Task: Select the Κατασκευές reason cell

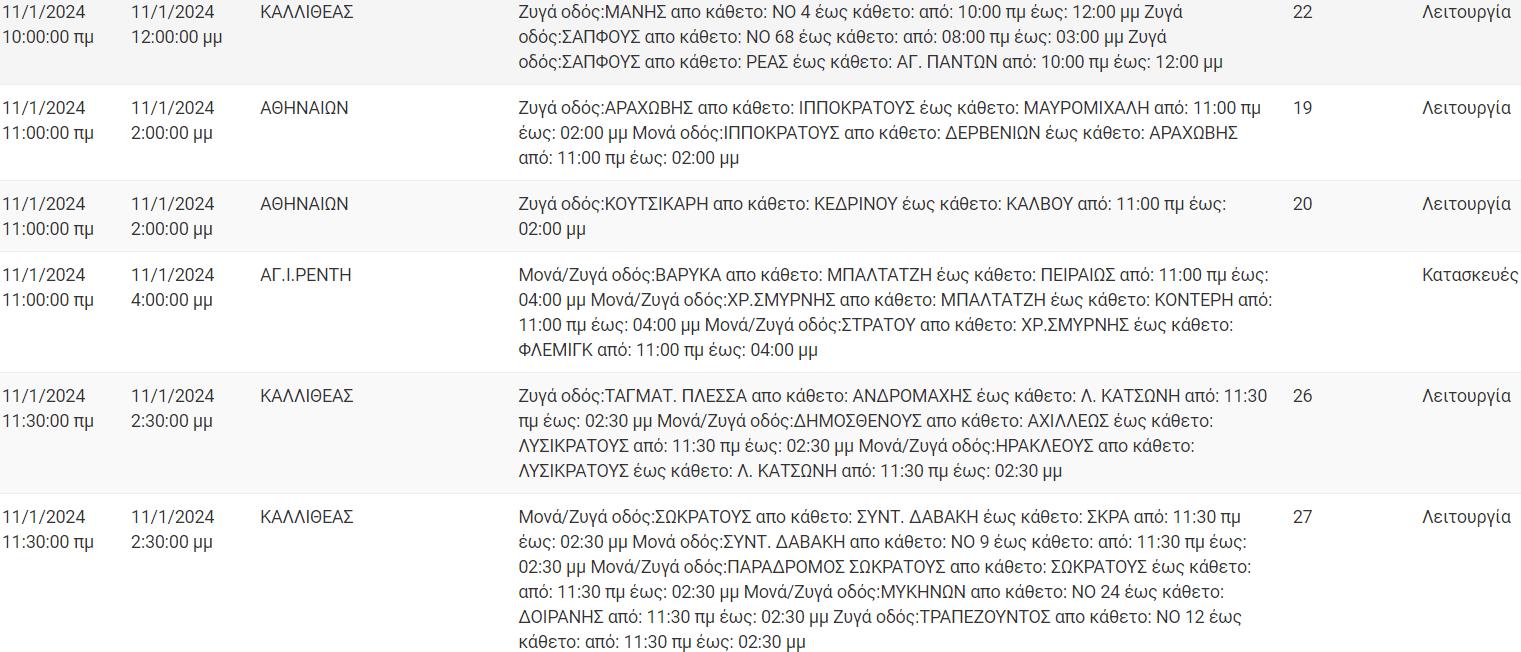Action: [1470, 275]
